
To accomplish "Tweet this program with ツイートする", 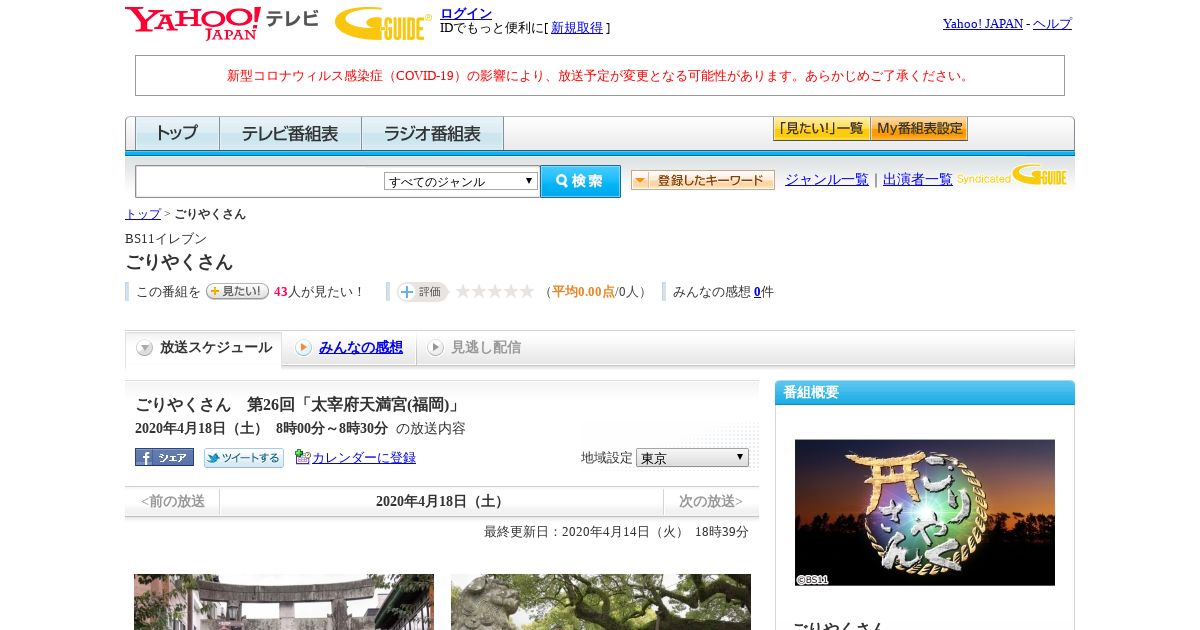I will pyautogui.click(x=244, y=457).
